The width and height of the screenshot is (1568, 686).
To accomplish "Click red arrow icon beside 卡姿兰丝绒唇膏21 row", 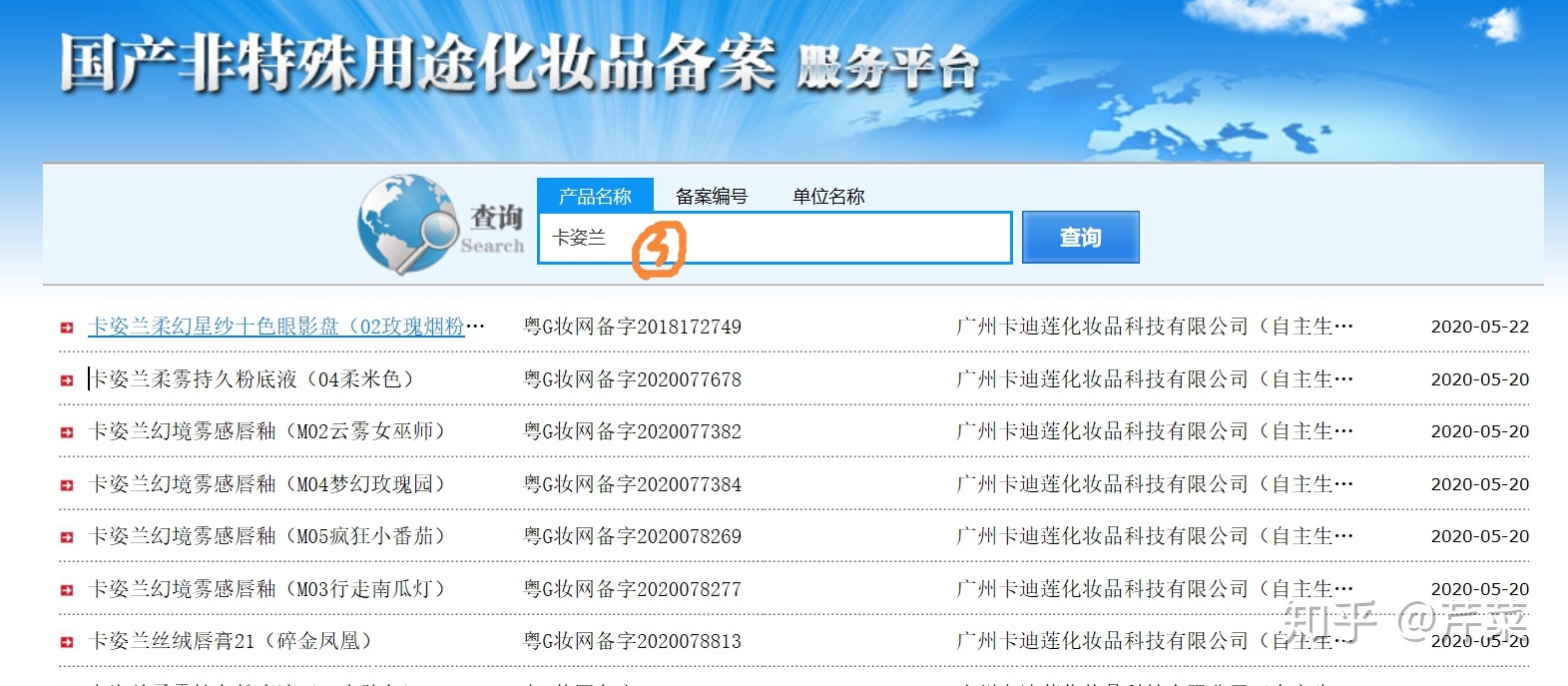I will click(x=67, y=642).
